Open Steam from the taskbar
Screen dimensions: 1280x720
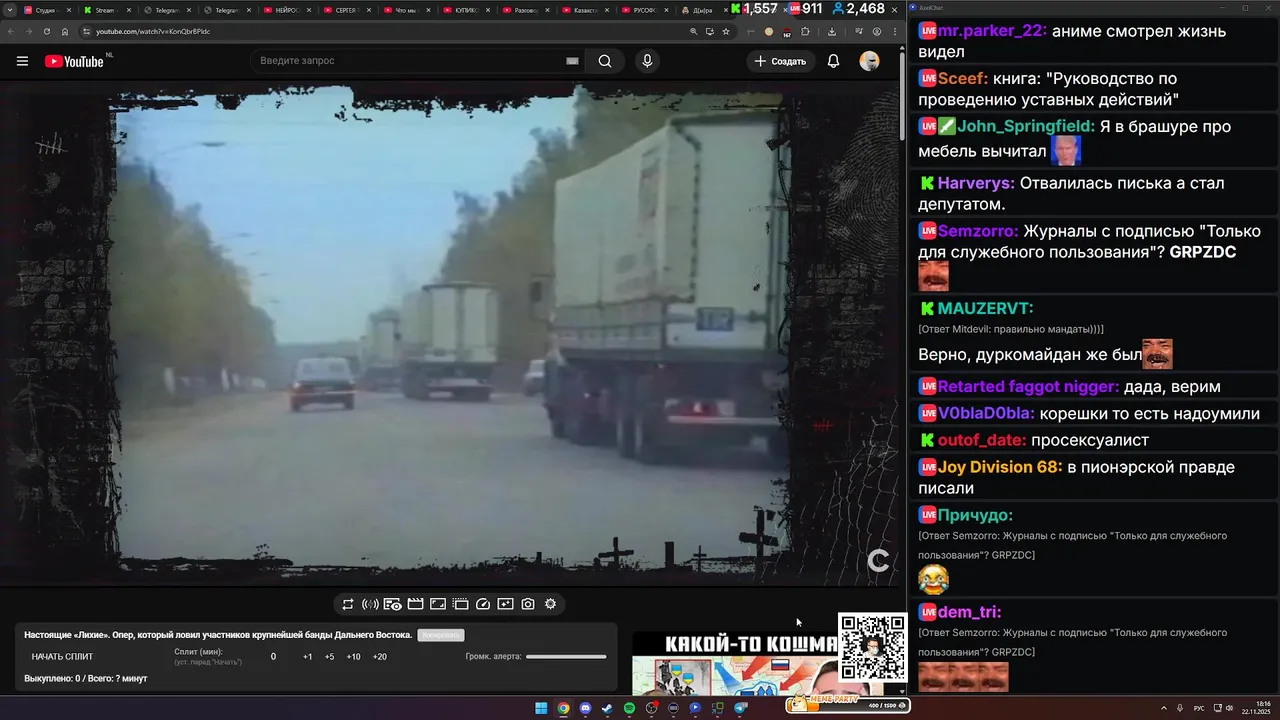click(x=607, y=708)
